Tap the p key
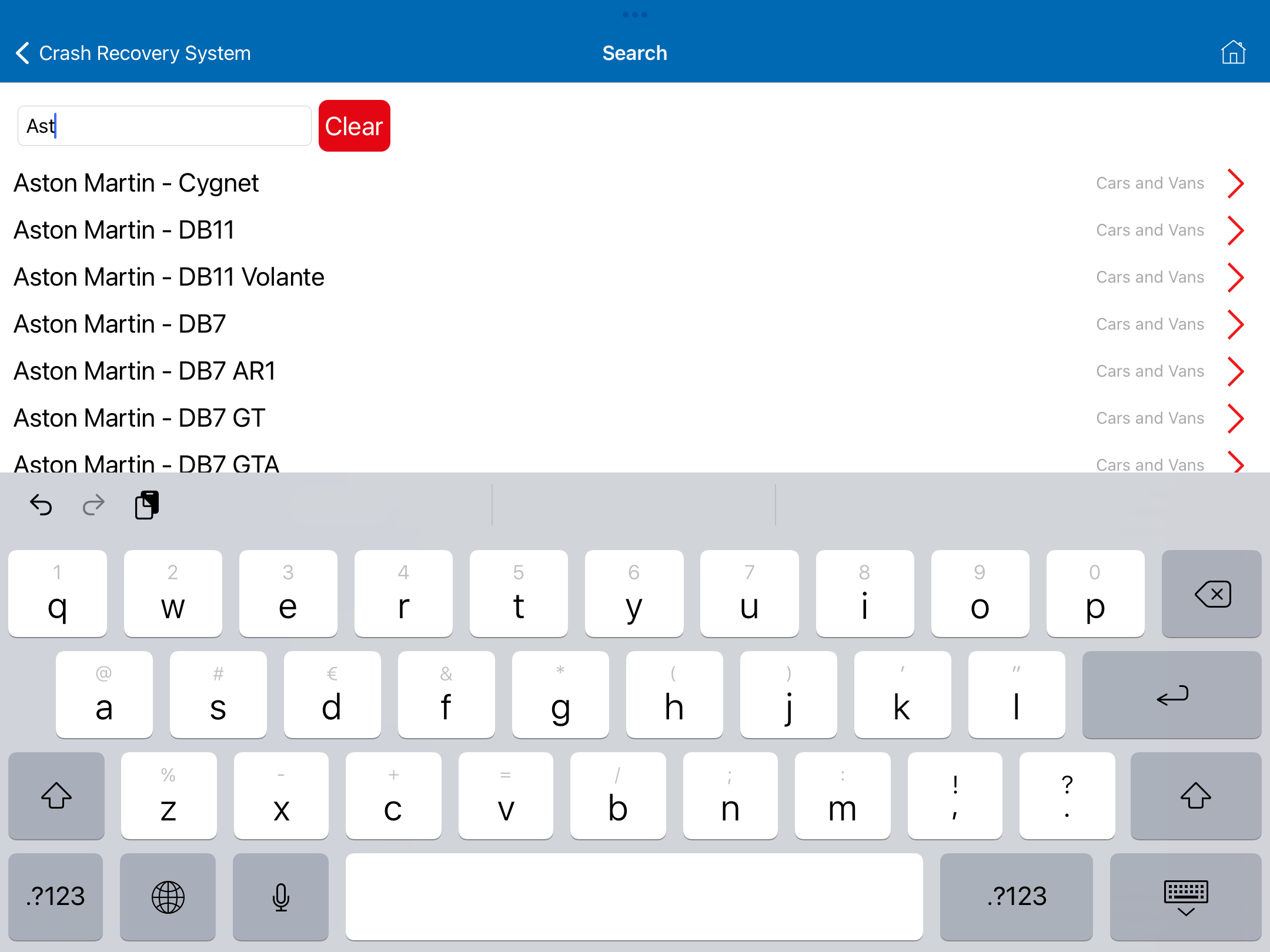Screen dimensions: 1270x952 pos(1095,594)
